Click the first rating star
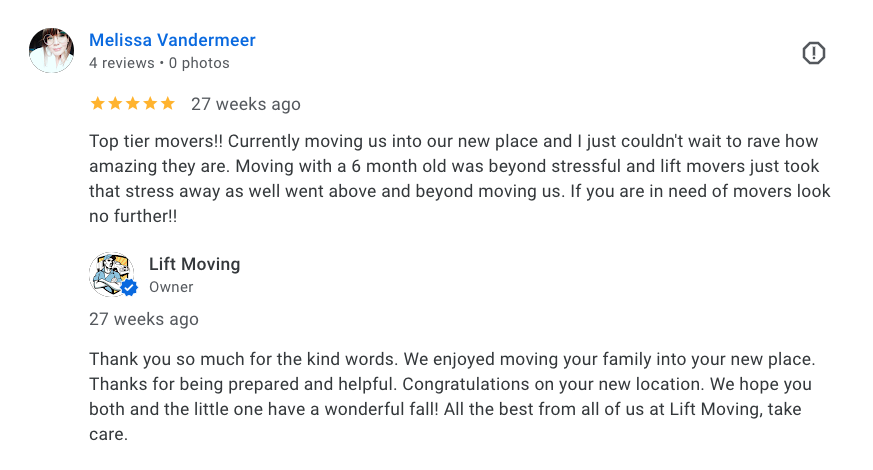Viewport: 873px width, 470px height. (97, 104)
